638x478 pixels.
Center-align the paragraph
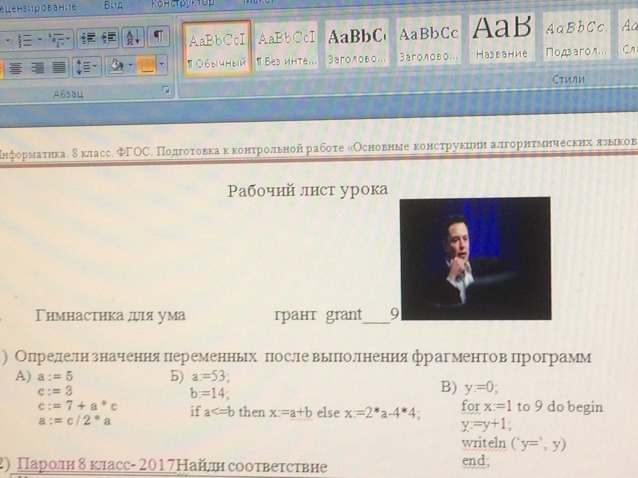(x=16, y=69)
